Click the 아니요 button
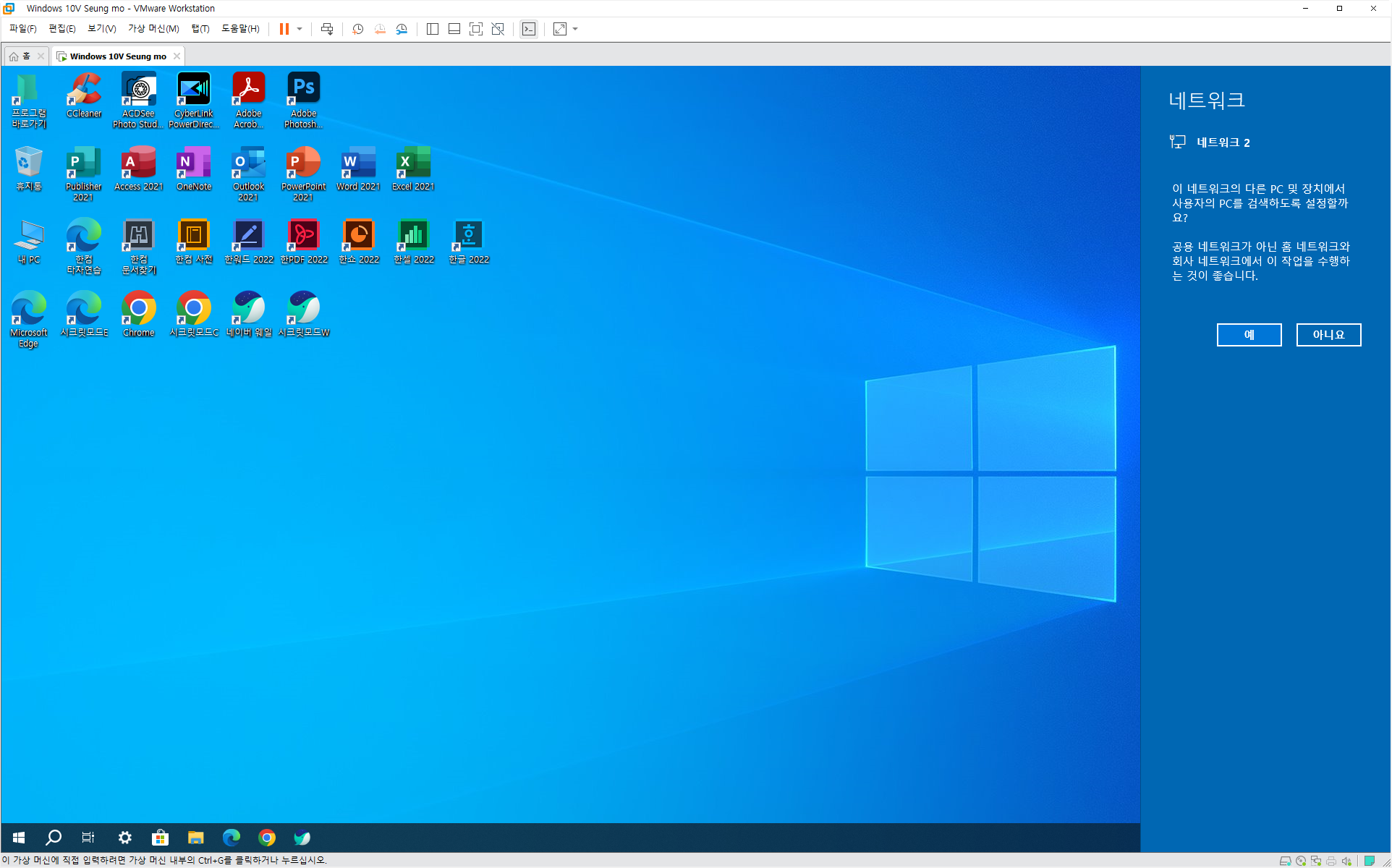This screenshot has height=868, width=1392. pos(1328,335)
